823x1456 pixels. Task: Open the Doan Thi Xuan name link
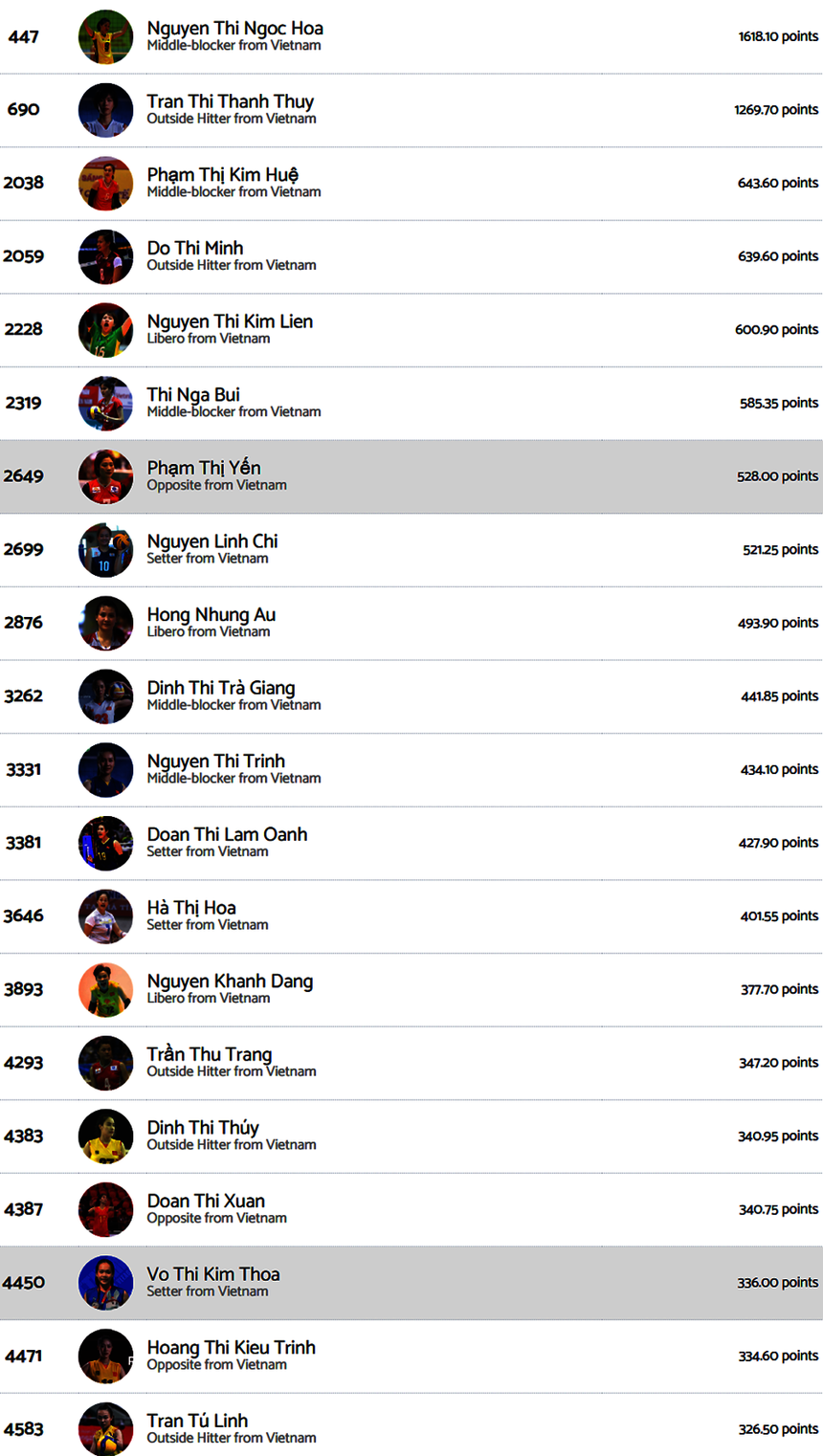(206, 1201)
